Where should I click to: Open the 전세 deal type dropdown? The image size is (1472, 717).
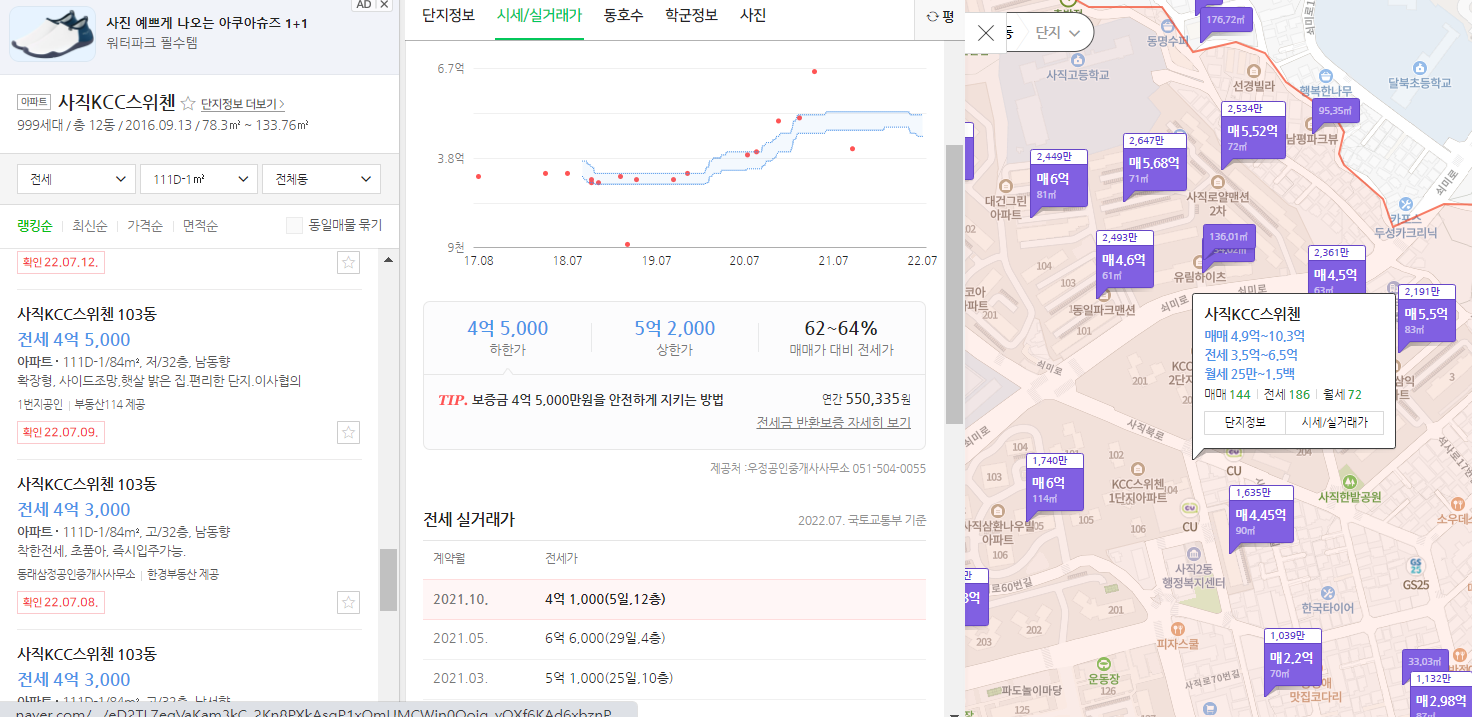[x=76, y=179]
